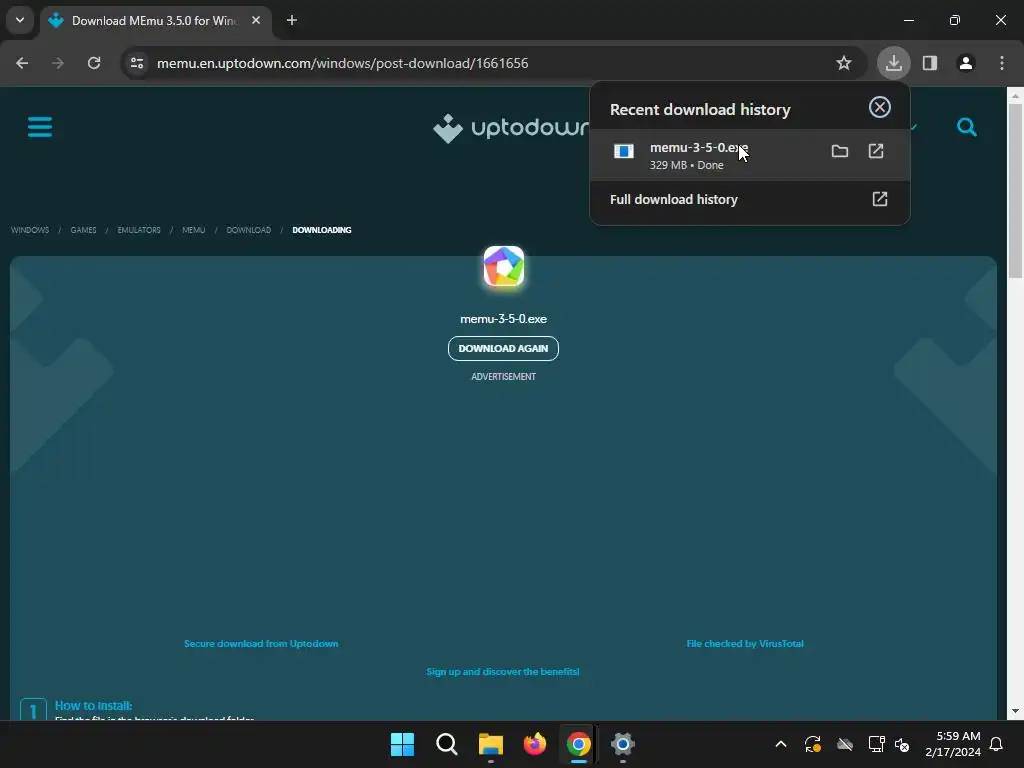1024x768 pixels.
Task: Click the Uptodown search magnifier icon
Action: 967,127
